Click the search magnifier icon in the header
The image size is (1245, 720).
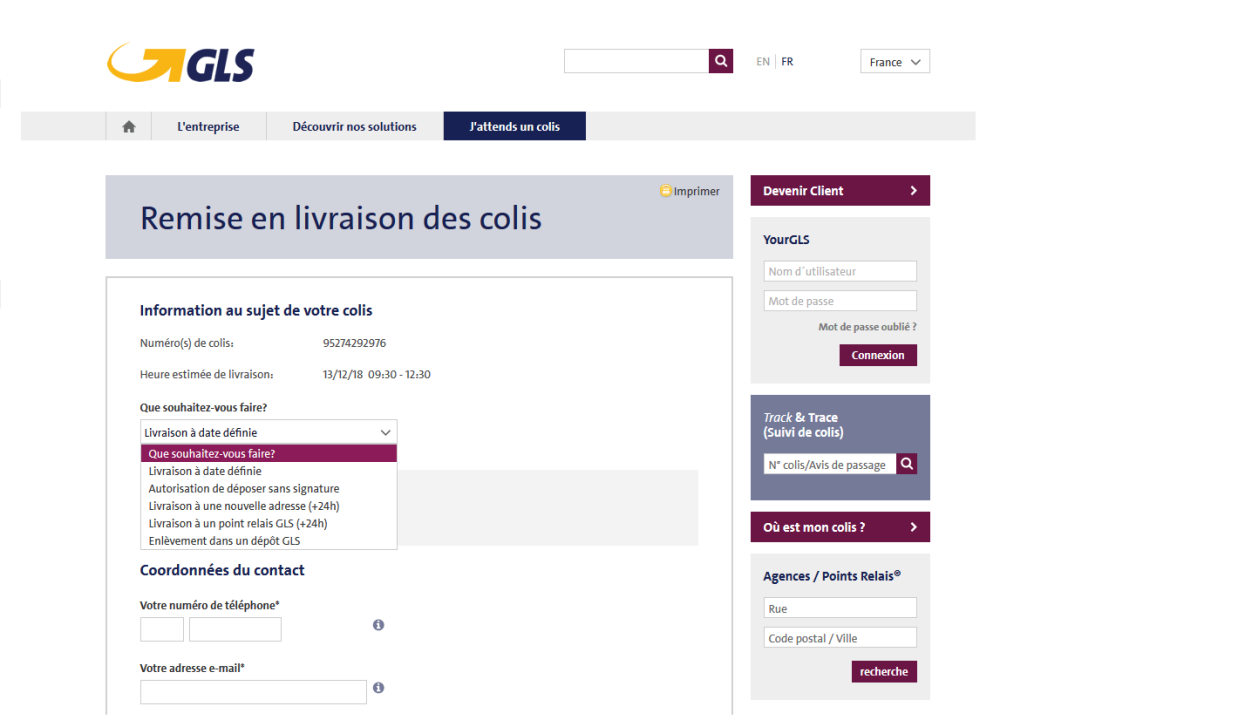coord(720,61)
